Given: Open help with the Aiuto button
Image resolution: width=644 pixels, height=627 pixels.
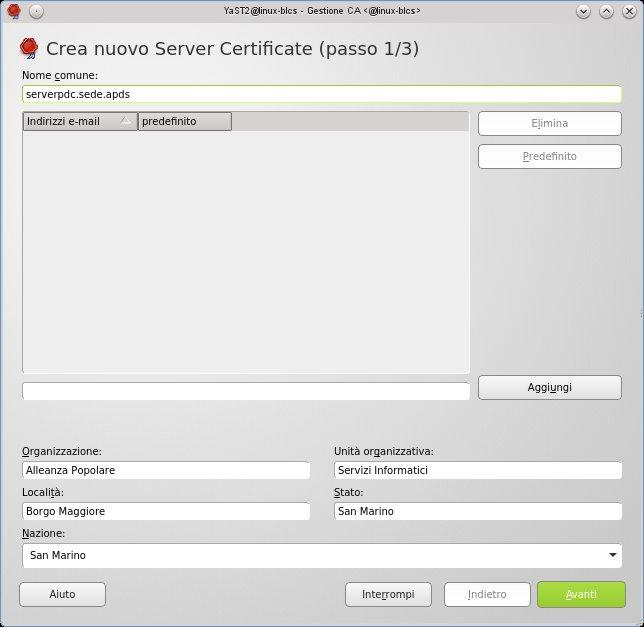Looking at the screenshot, I should pyautogui.click(x=62, y=594).
